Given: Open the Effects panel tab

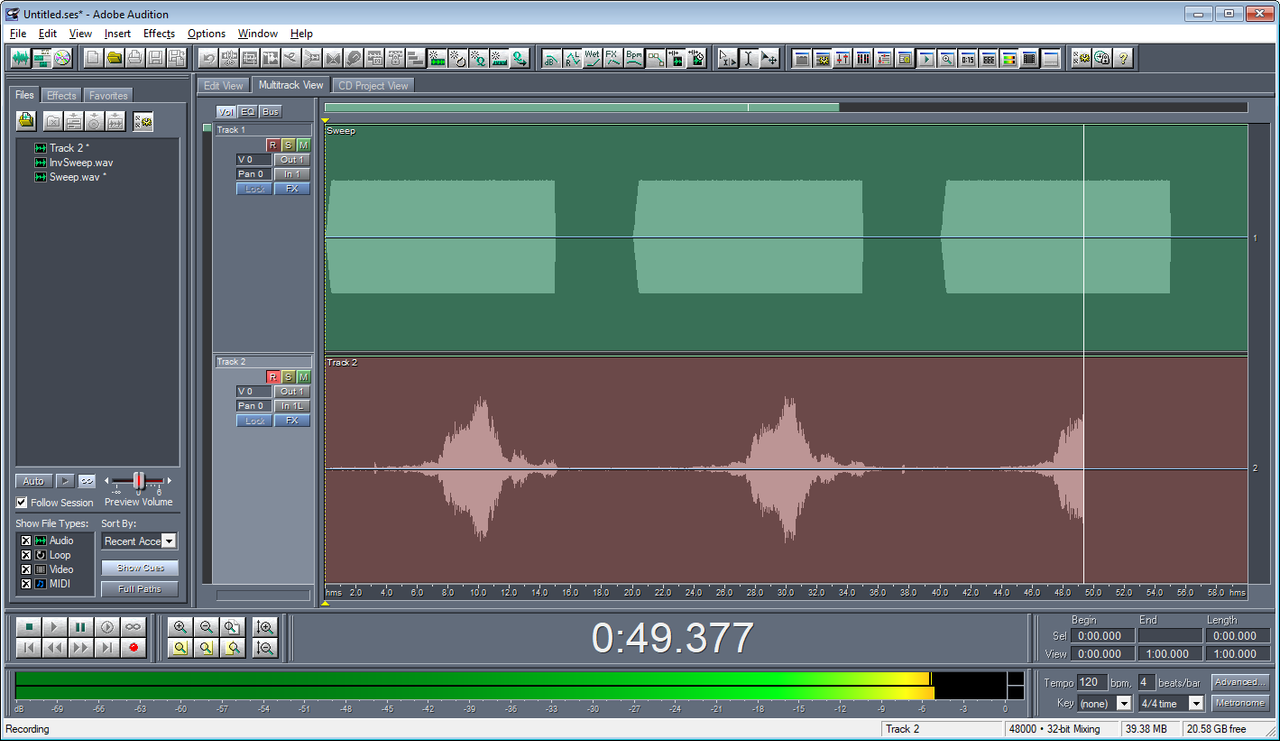Looking at the screenshot, I should click(61, 96).
